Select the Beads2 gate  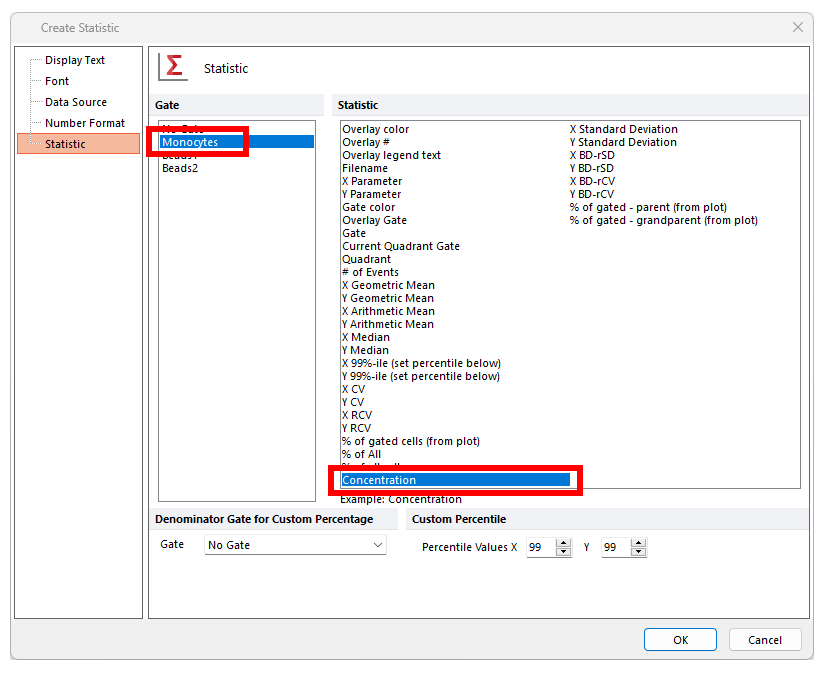(x=180, y=168)
